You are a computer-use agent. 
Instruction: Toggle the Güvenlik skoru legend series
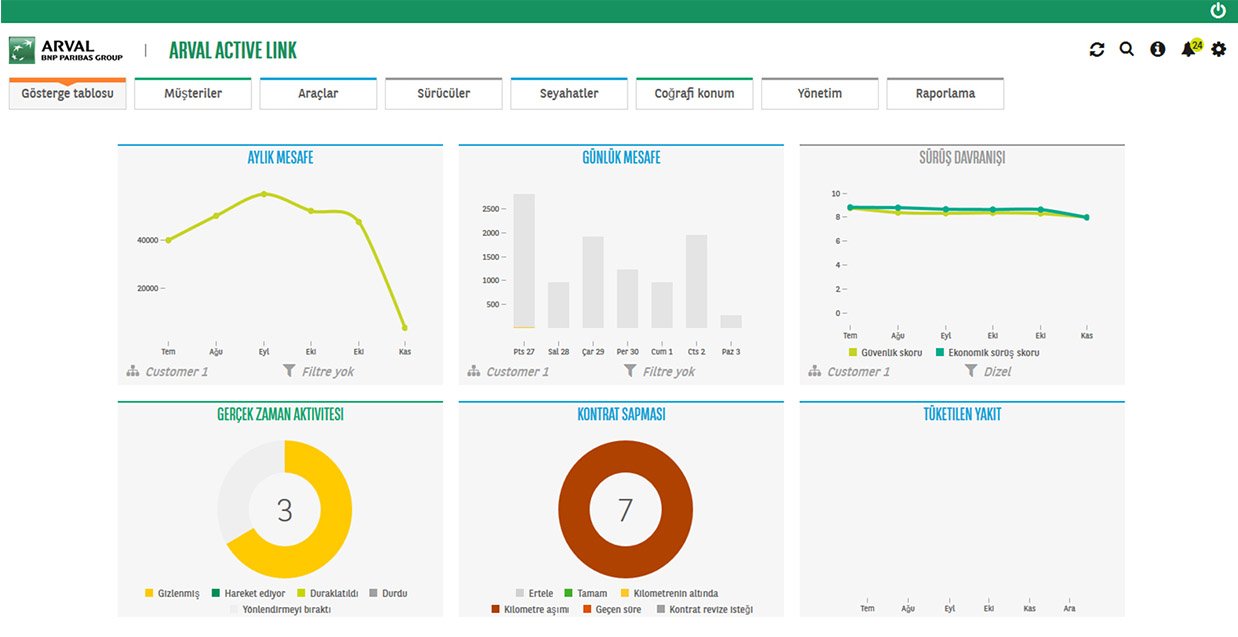(x=885, y=352)
